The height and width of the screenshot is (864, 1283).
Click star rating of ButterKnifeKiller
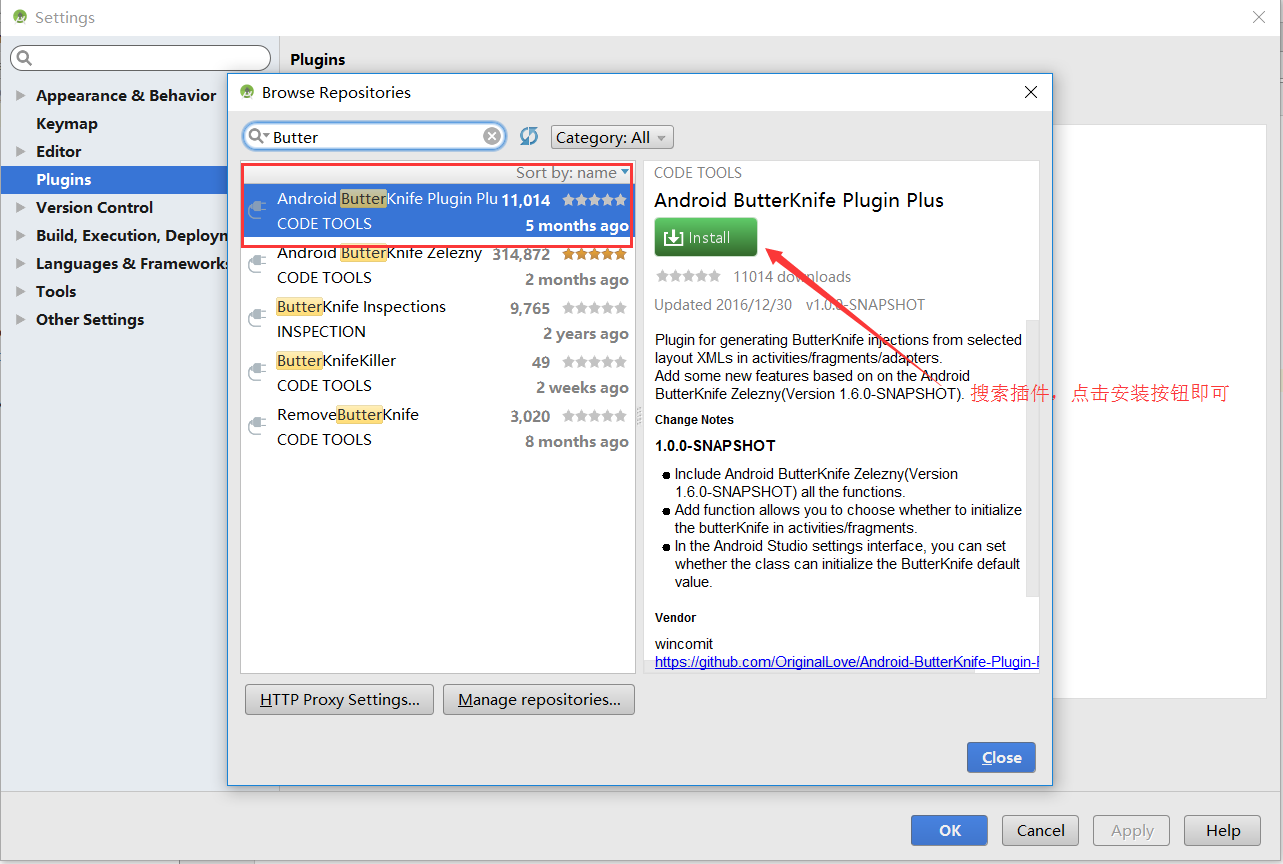tap(595, 362)
